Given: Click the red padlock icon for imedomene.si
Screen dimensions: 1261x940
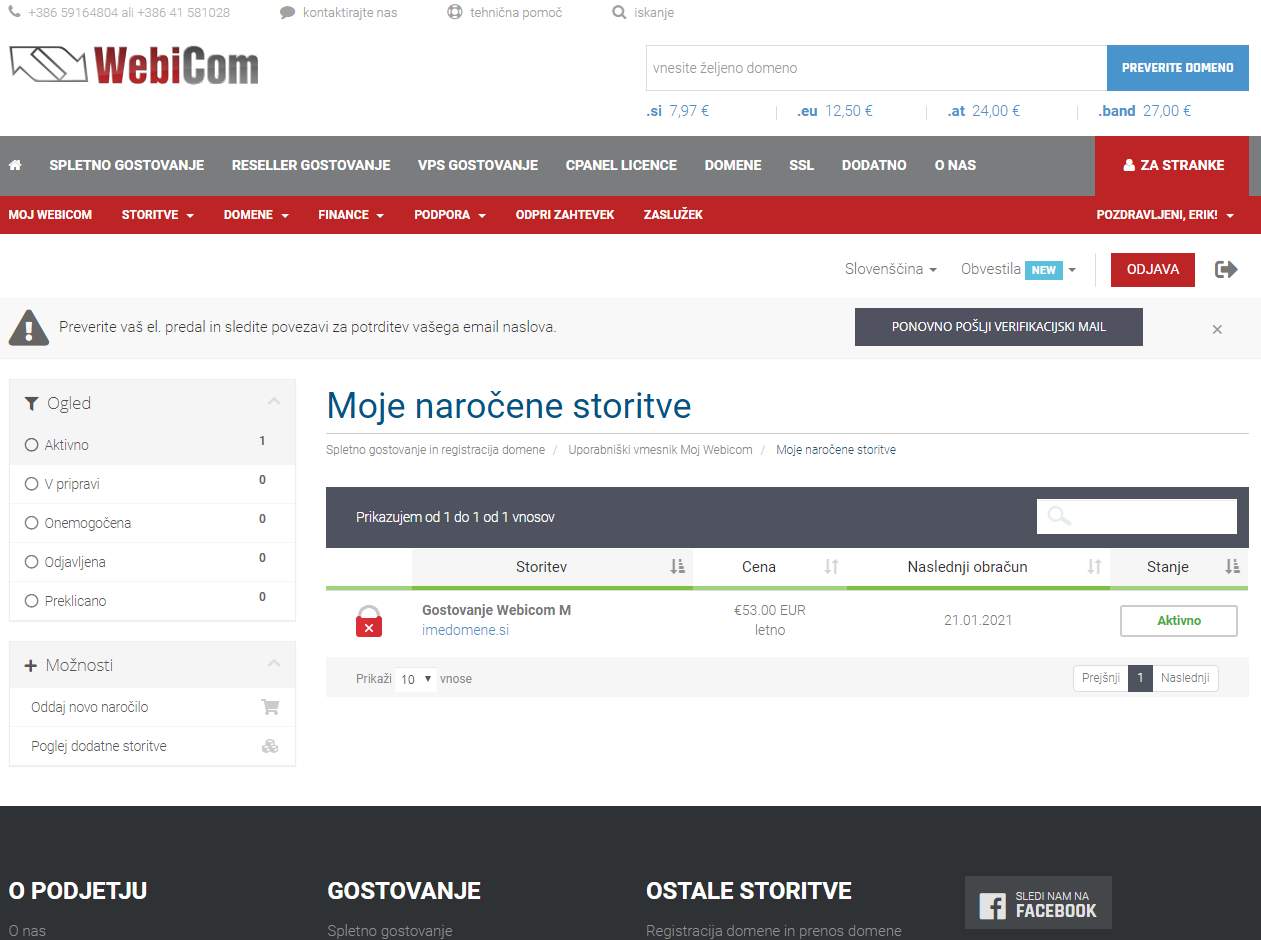Looking at the screenshot, I should pos(369,621).
